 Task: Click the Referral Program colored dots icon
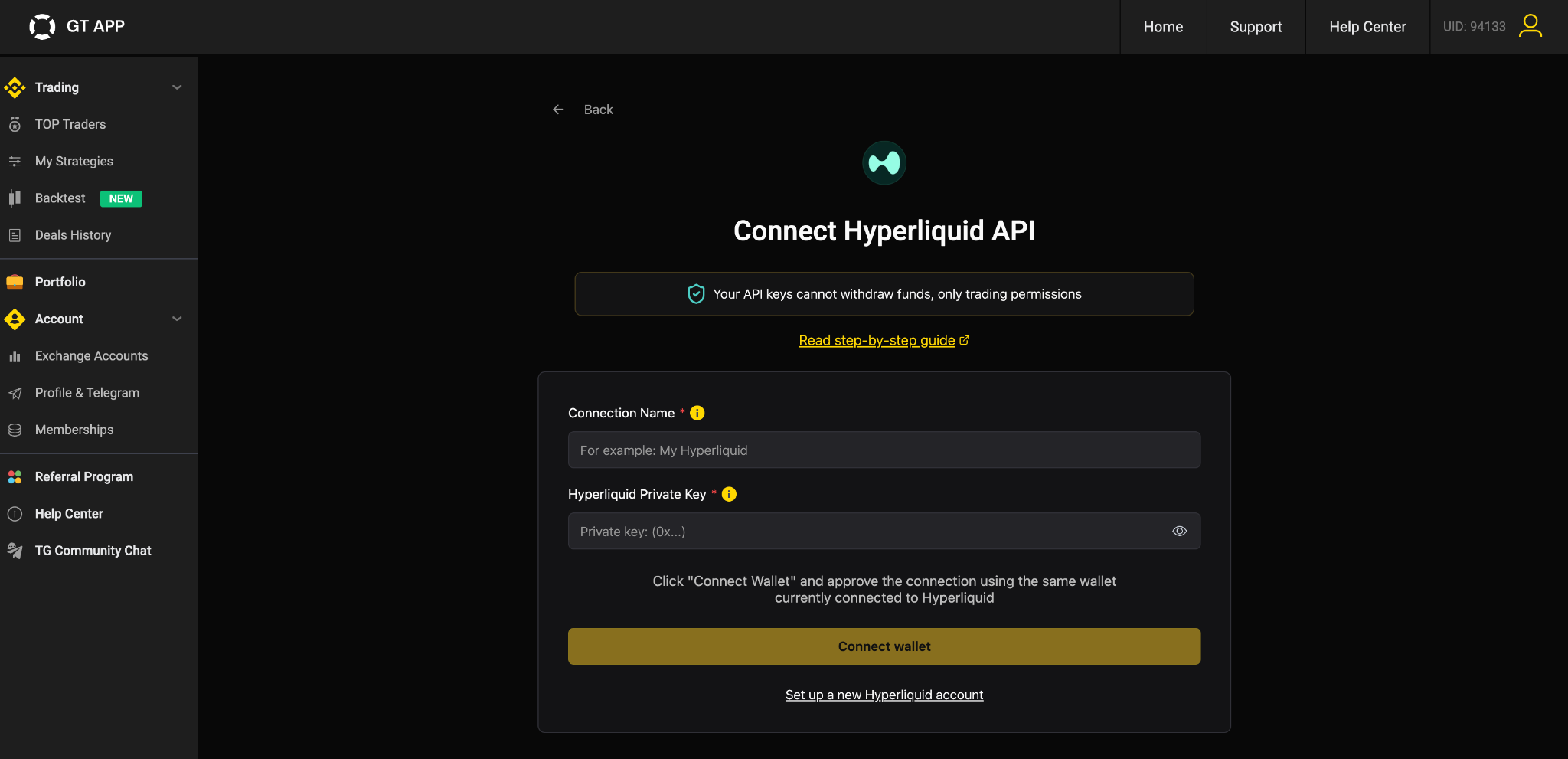pyautogui.click(x=15, y=476)
